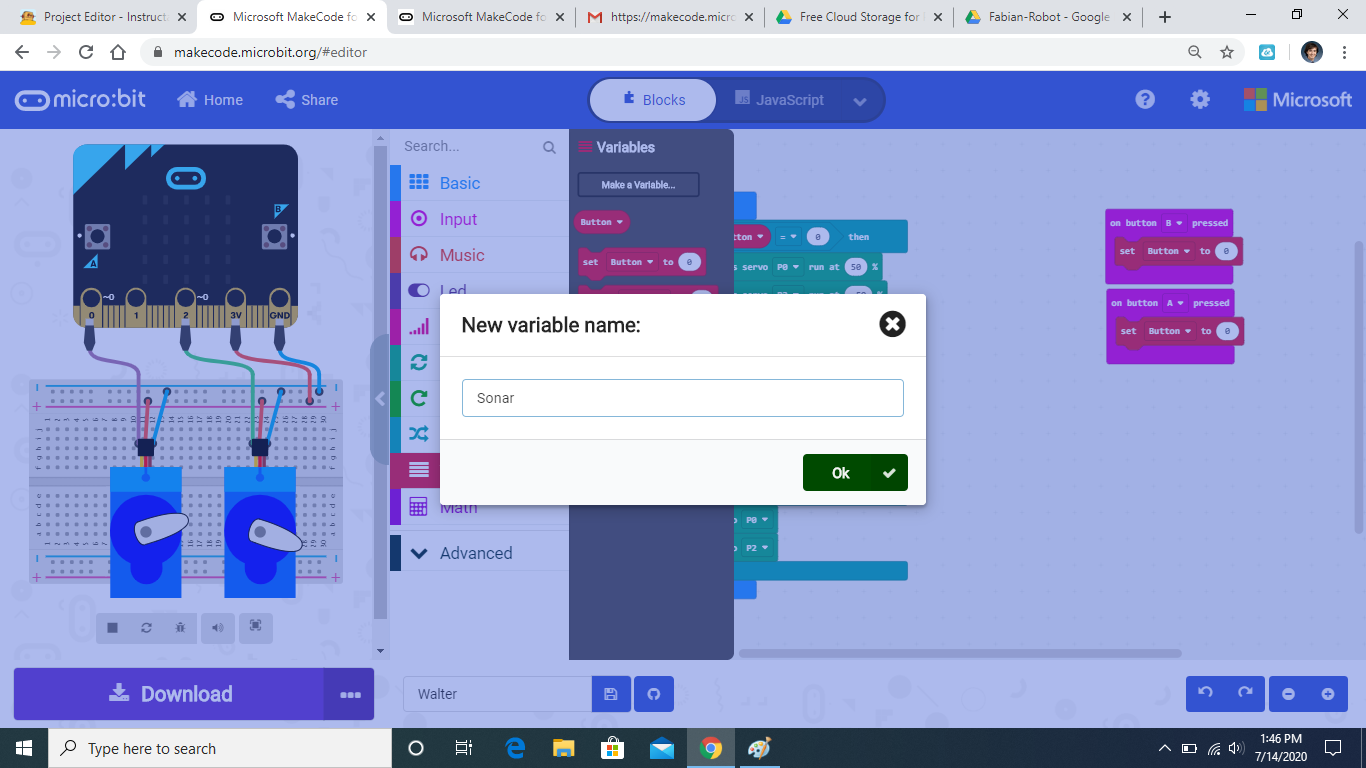
Task: Undo the last workspace change
Action: tap(1206, 694)
